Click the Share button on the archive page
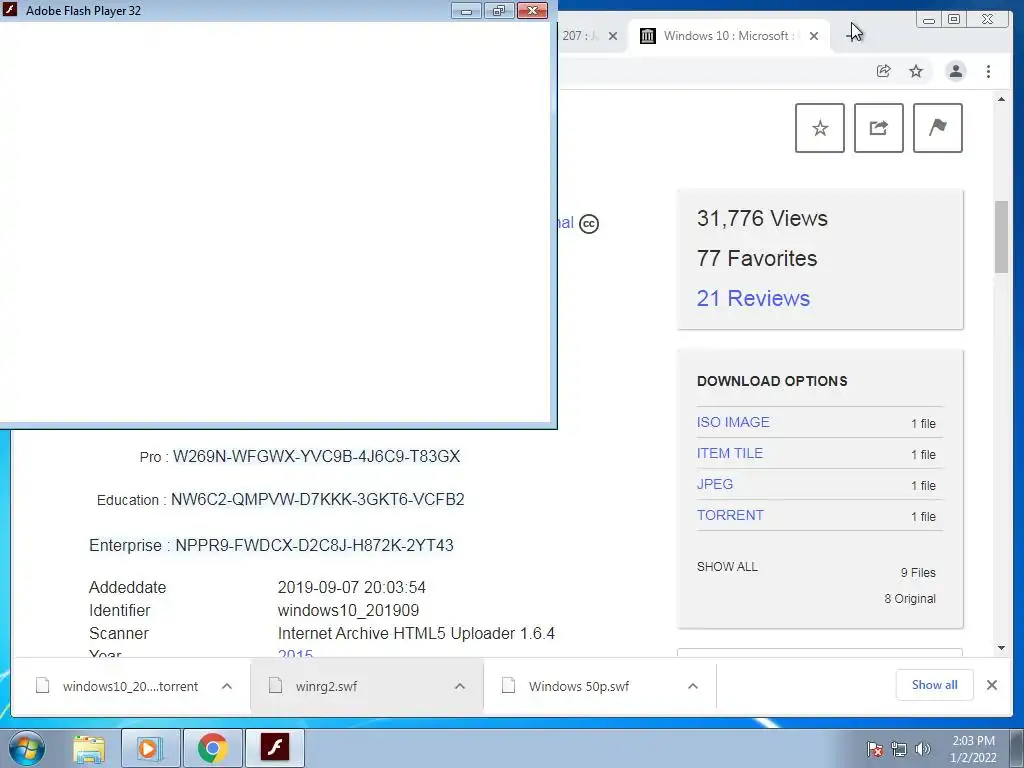 tap(878, 128)
